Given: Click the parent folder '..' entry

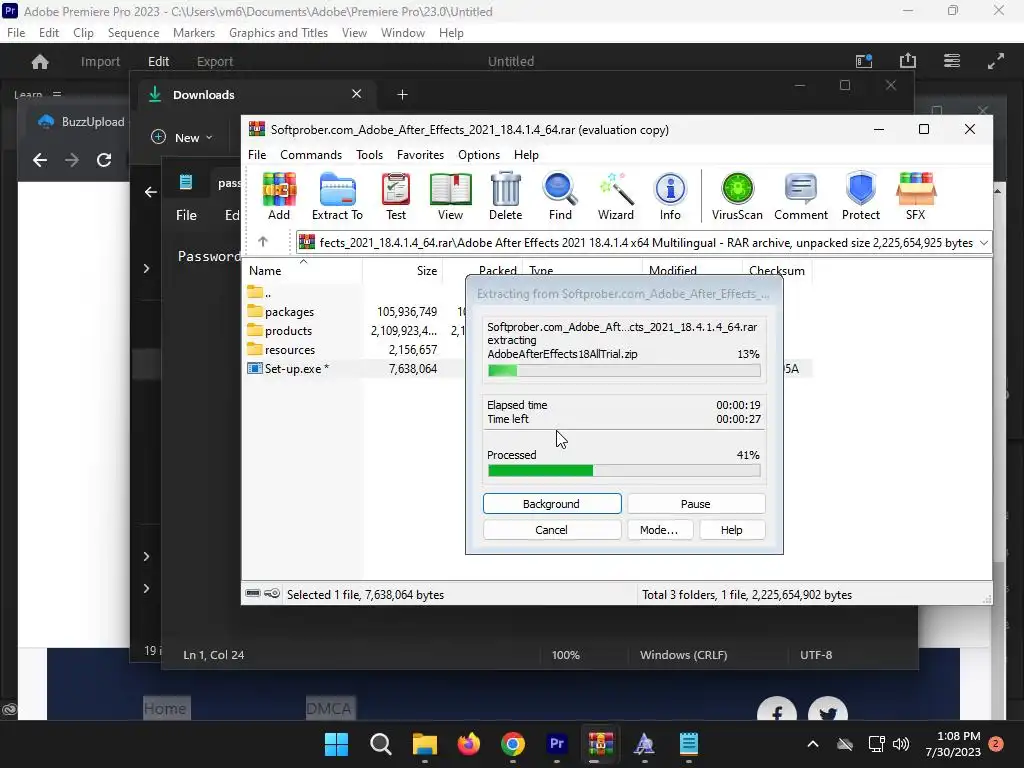Looking at the screenshot, I should tap(260, 293).
